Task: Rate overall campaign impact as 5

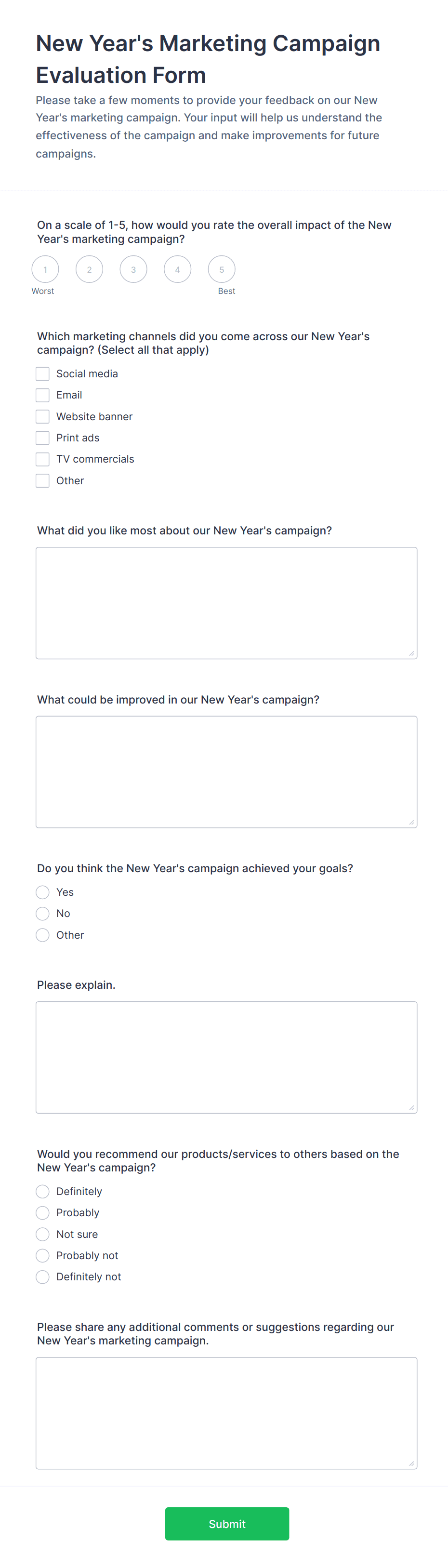Action: pyautogui.click(x=222, y=268)
